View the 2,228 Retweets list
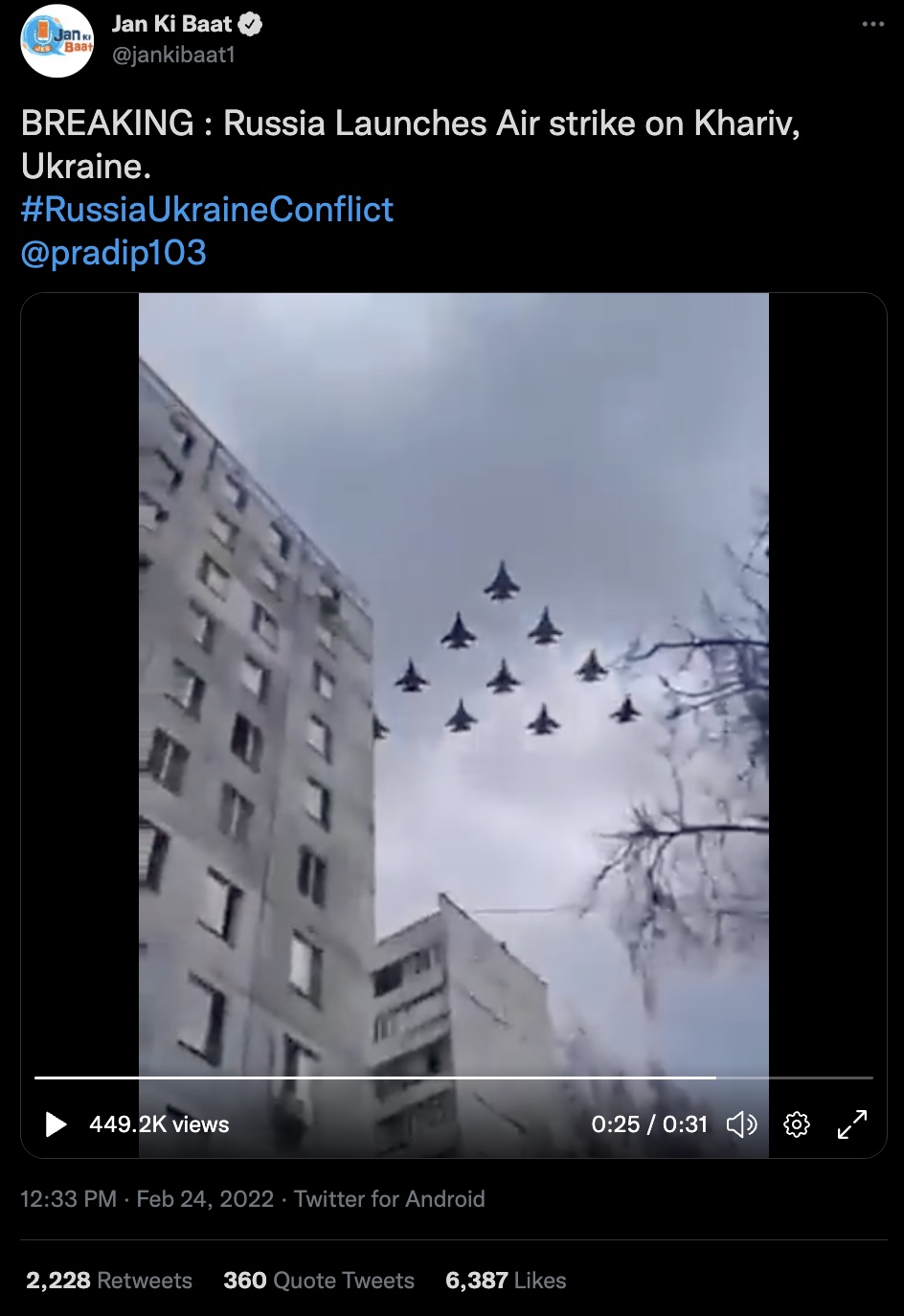904x1316 pixels. click(109, 1281)
